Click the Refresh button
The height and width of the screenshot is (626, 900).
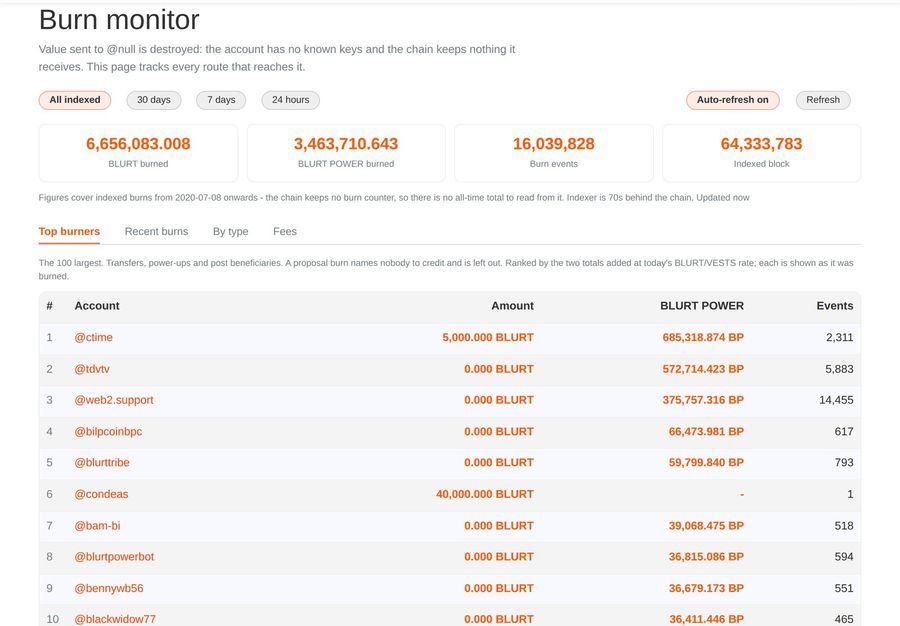click(823, 100)
